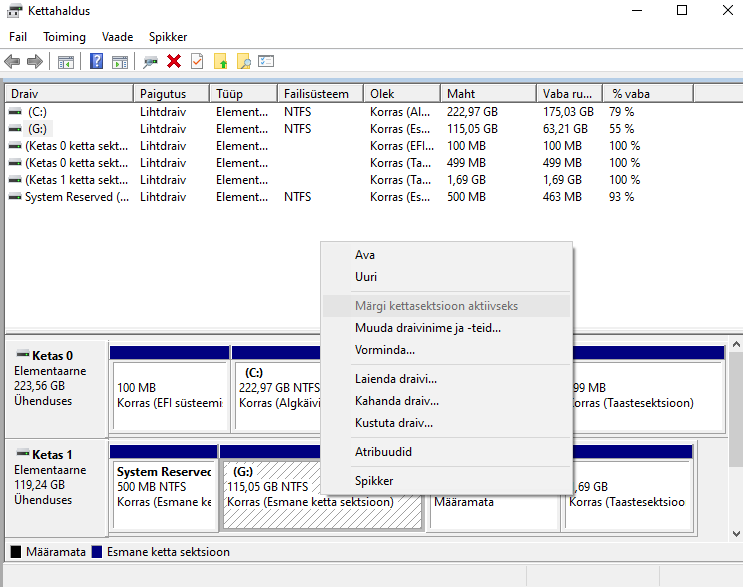
Task: Click the back arrow toolbar icon
Action: coord(13,62)
